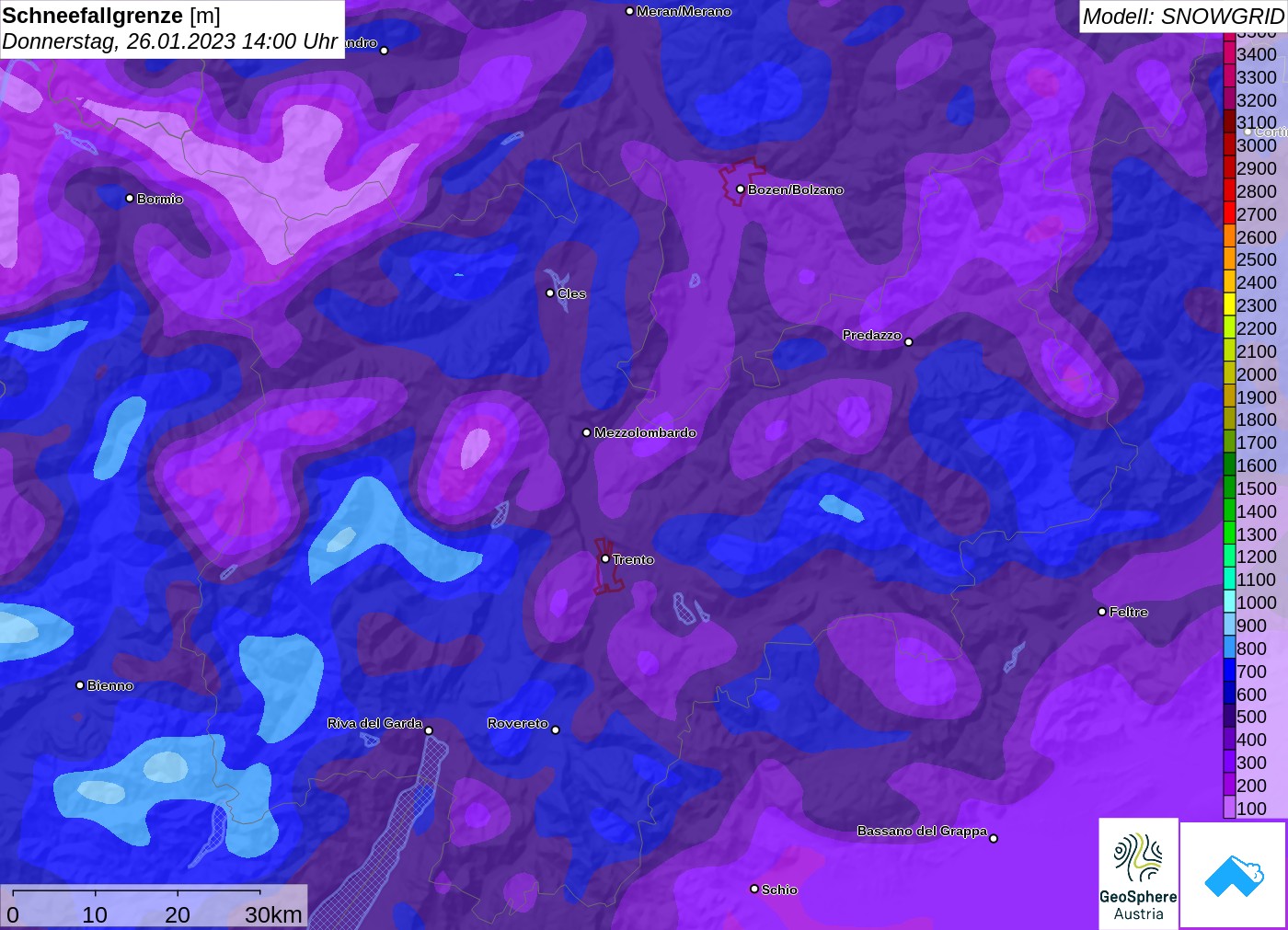Select the 2300 yellow legend swatch
The image size is (1288, 930).
tap(1229, 305)
